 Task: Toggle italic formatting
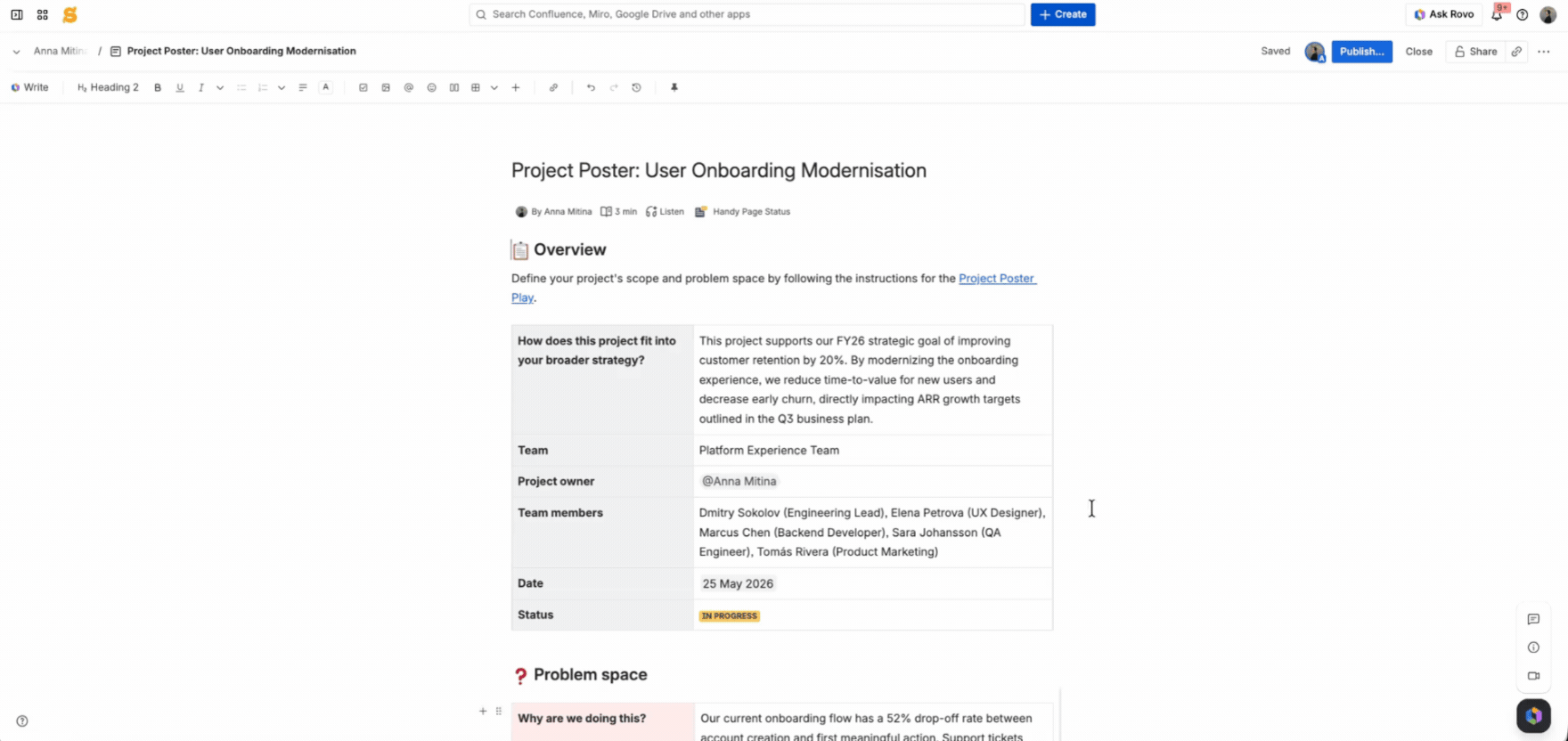point(201,87)
